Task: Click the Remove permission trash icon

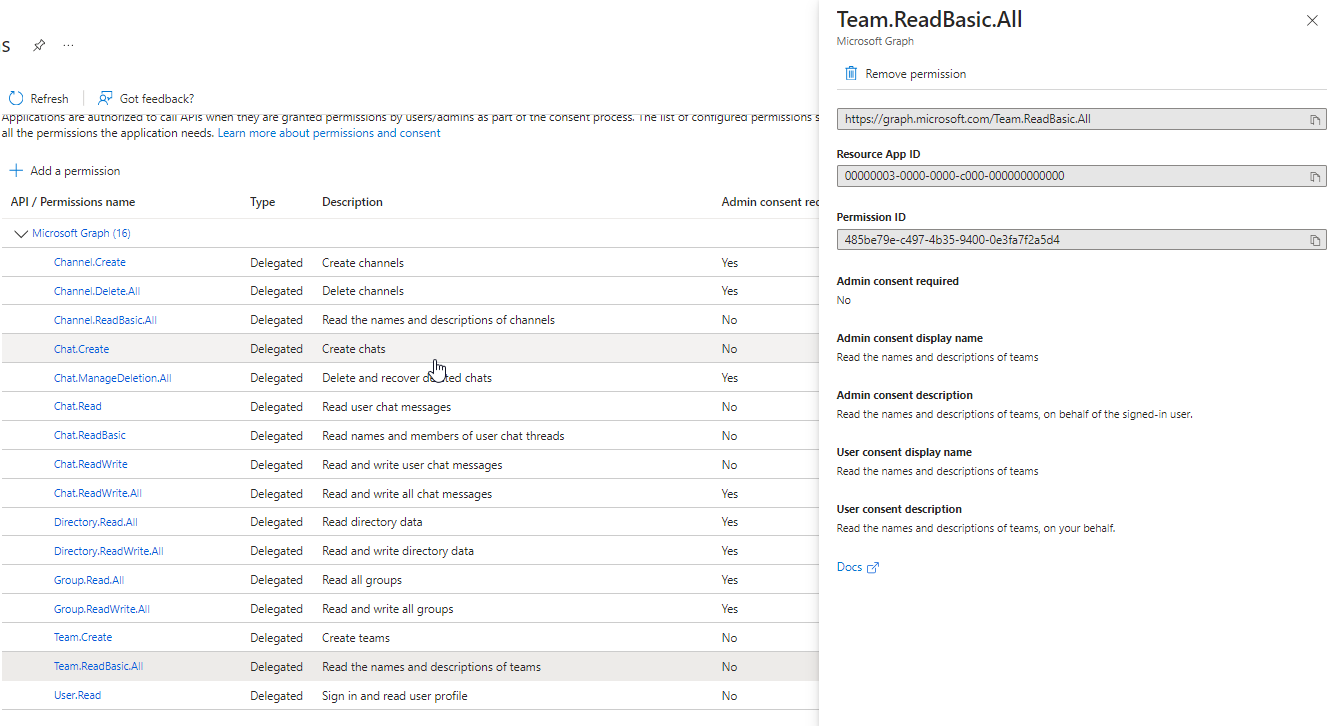Action: pos(851,72)
